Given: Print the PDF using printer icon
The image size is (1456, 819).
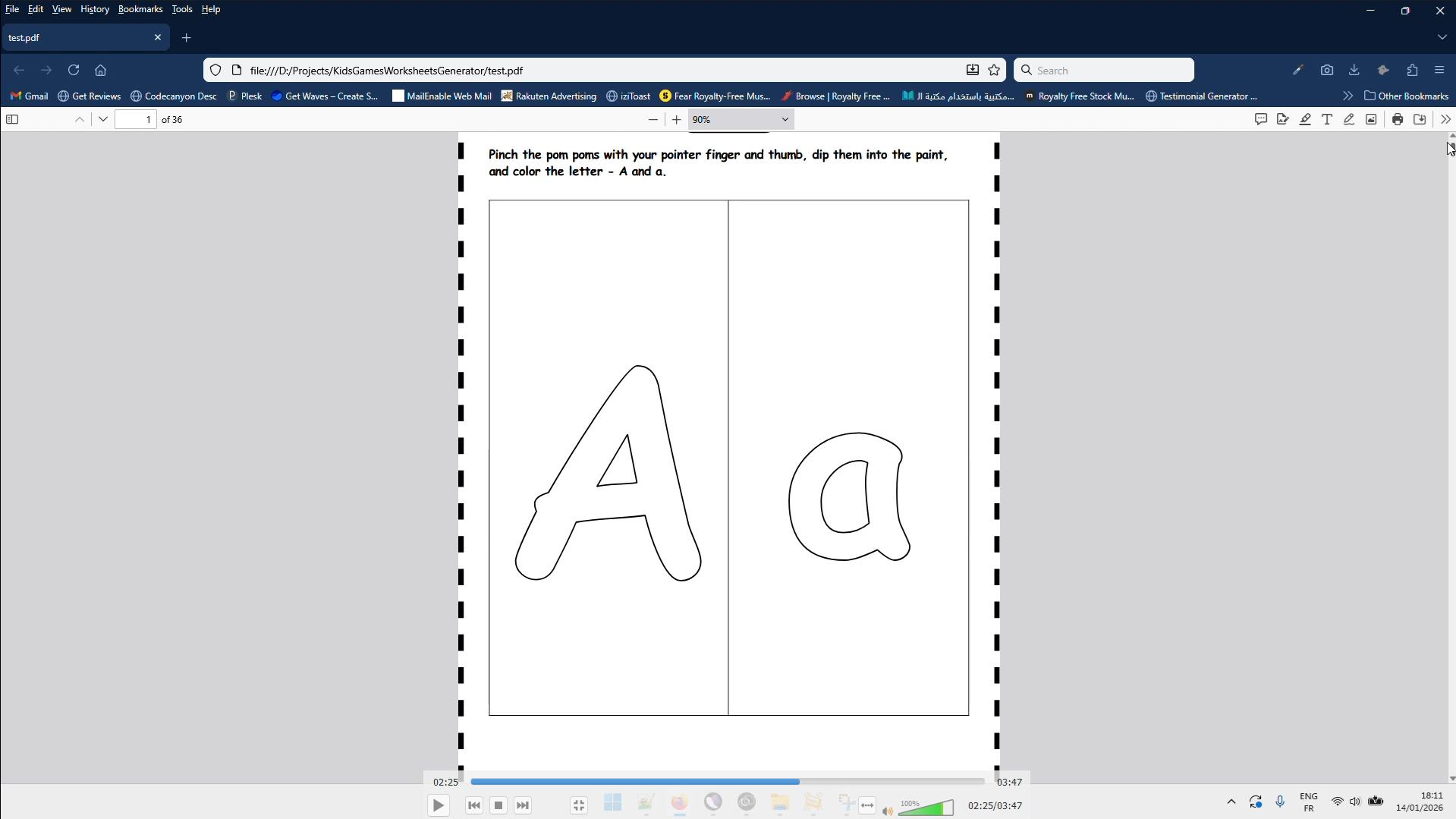Looking at the screenshot, I should click(x=1398, y=119).
